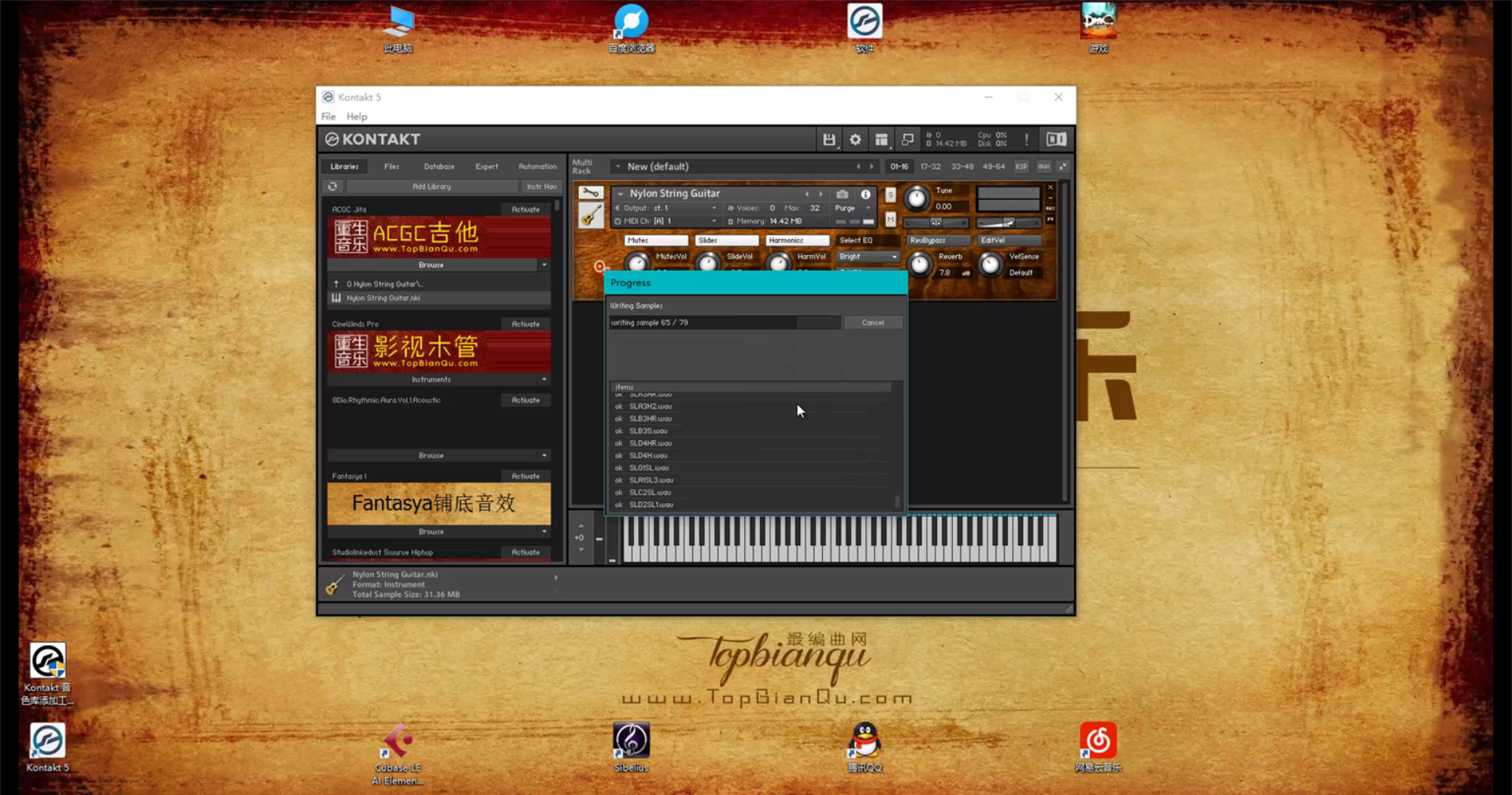
Task: Open the 此电脑 desktop icon
Action: click(398, 29)
